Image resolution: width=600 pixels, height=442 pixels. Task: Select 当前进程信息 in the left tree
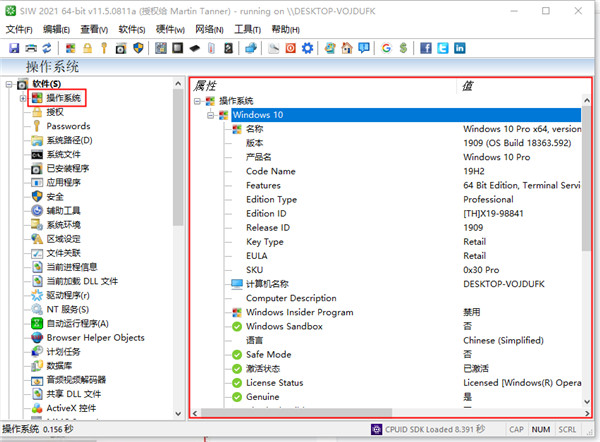(x=72, y=267)
